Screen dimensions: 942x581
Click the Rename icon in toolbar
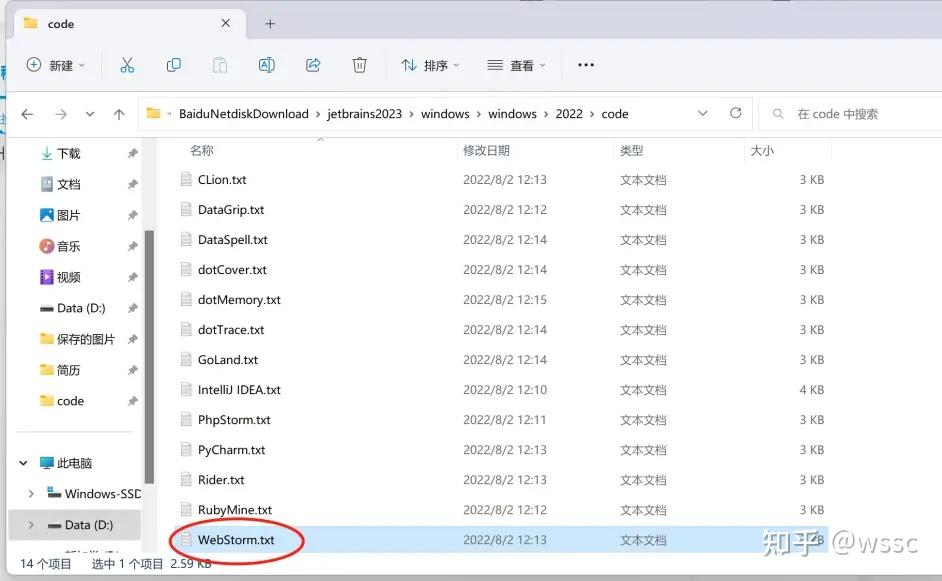(x=267, y=65)
